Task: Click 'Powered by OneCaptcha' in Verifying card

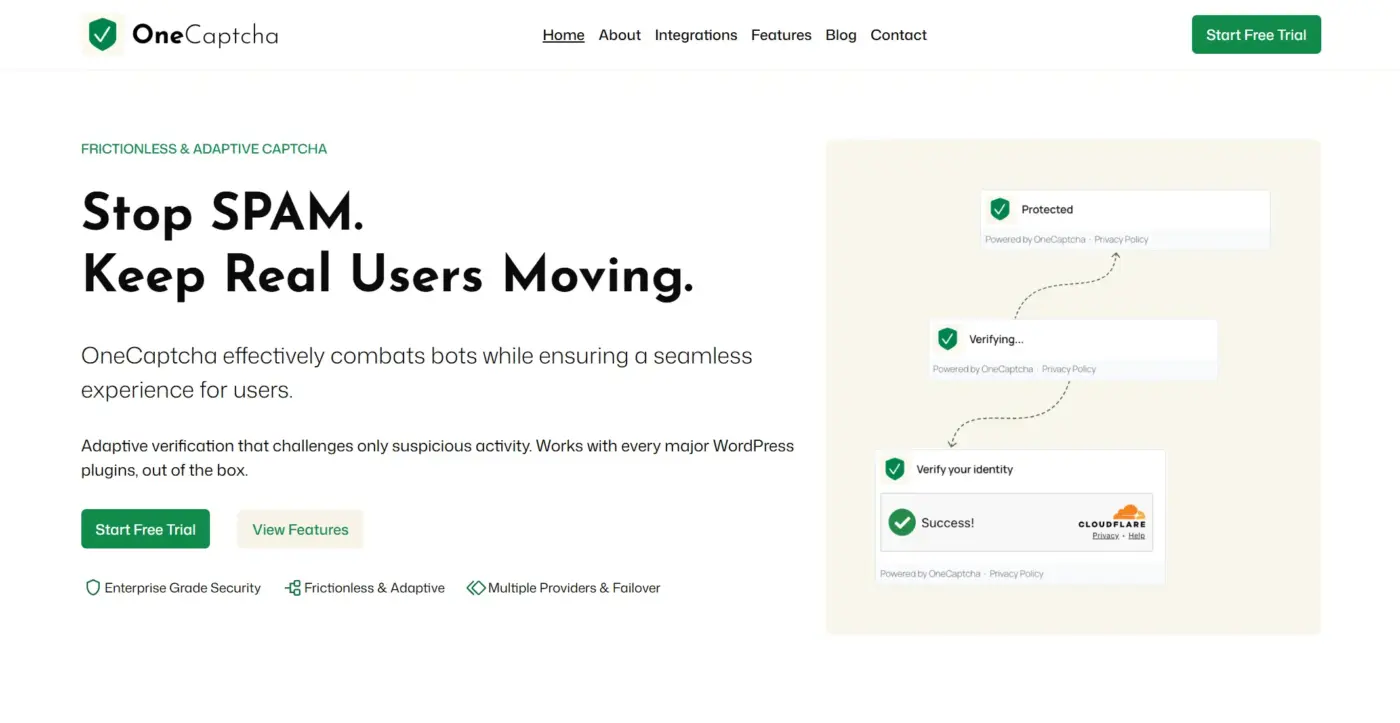Action: pos(983,369)
